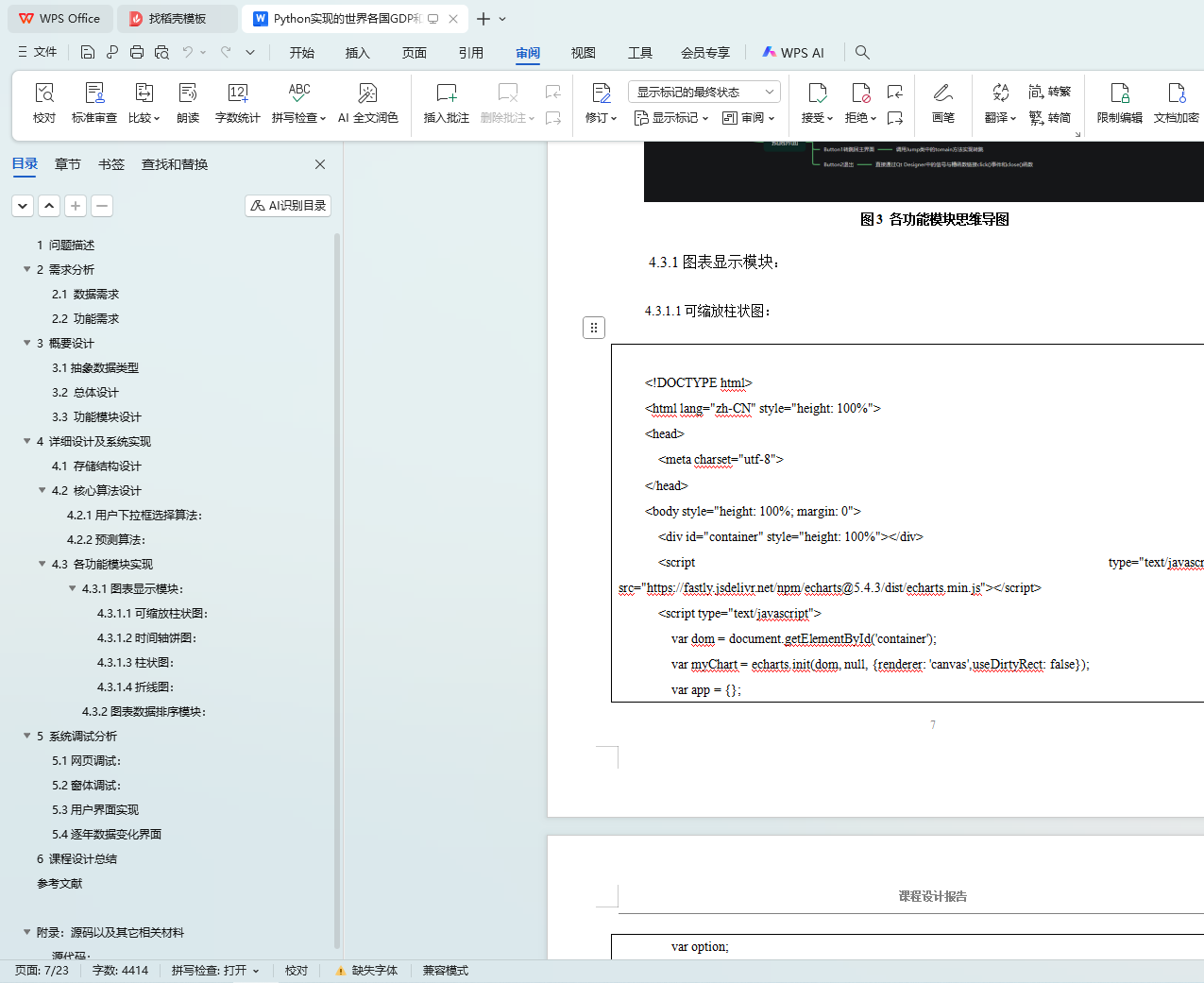Collapse the 4.2 核心算法设计 node
The image size is (1204, 983).
pos(42,490)
